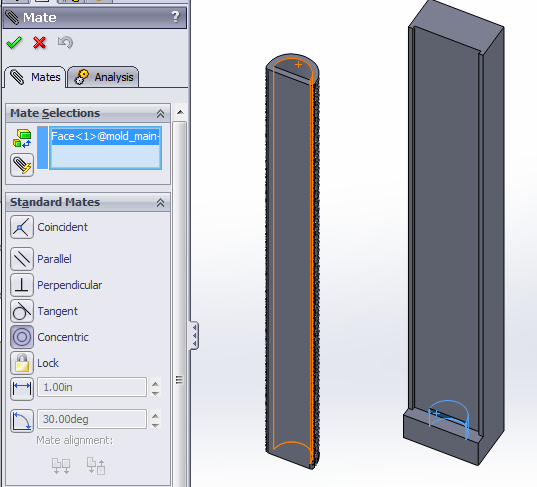Select anti-aligned mate alignment icon

[96, 466]
